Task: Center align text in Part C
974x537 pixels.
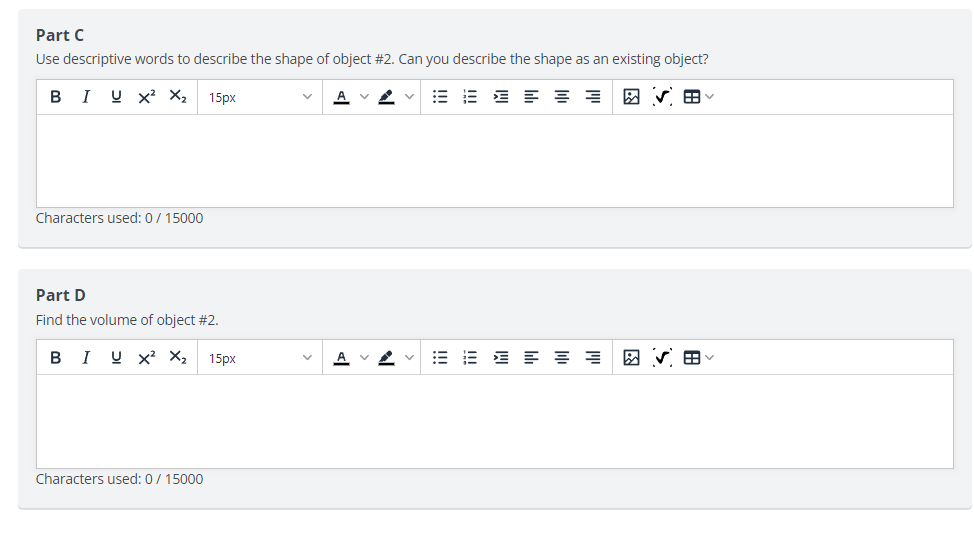Action: [x=562, y=97]
